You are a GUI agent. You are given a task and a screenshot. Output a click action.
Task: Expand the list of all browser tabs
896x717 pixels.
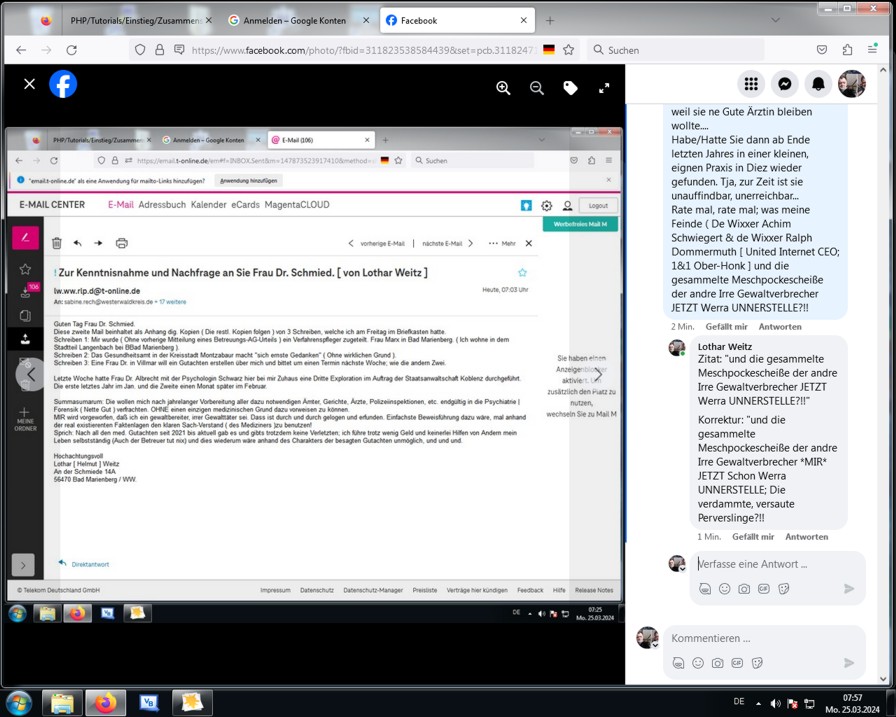tap(775, 20)
